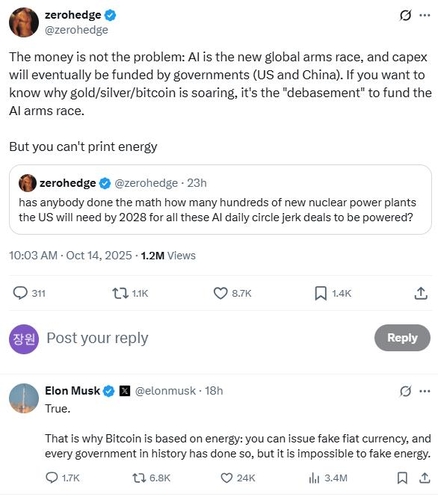Image resolution: width=438 pixels, height=500 pixels.
Task: Like Elon Musk's reply with 24K hearts
Action: pyautogui.click(x=227, y=478)
